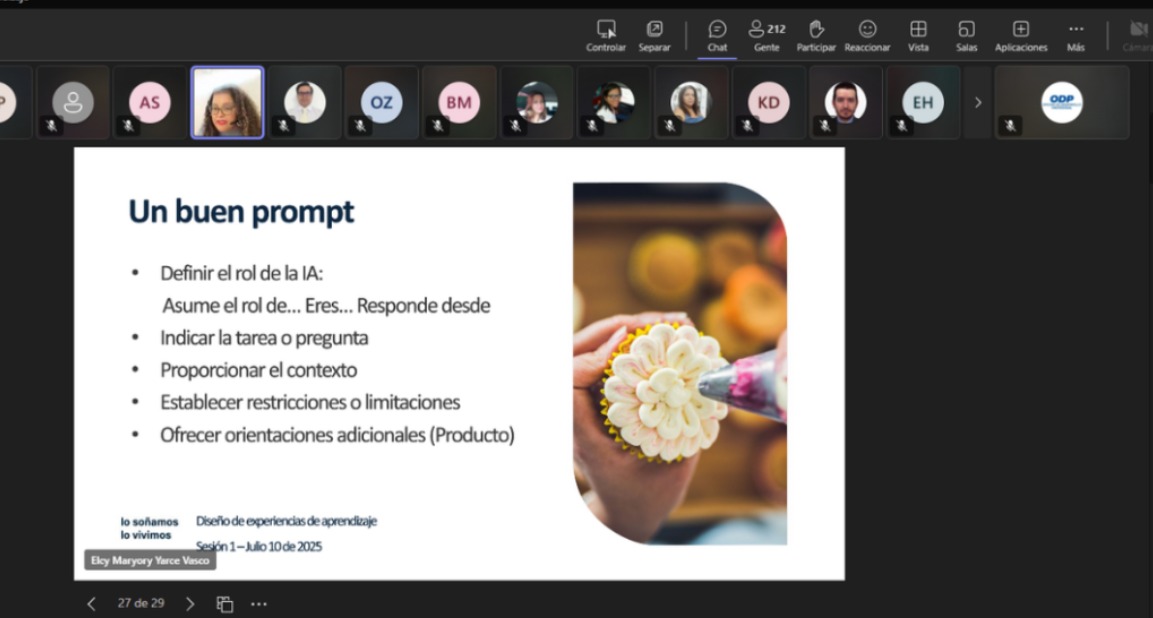Click the muted mic icon on OZ tile
Viewport: 1153px width, 618px height.
360,126
